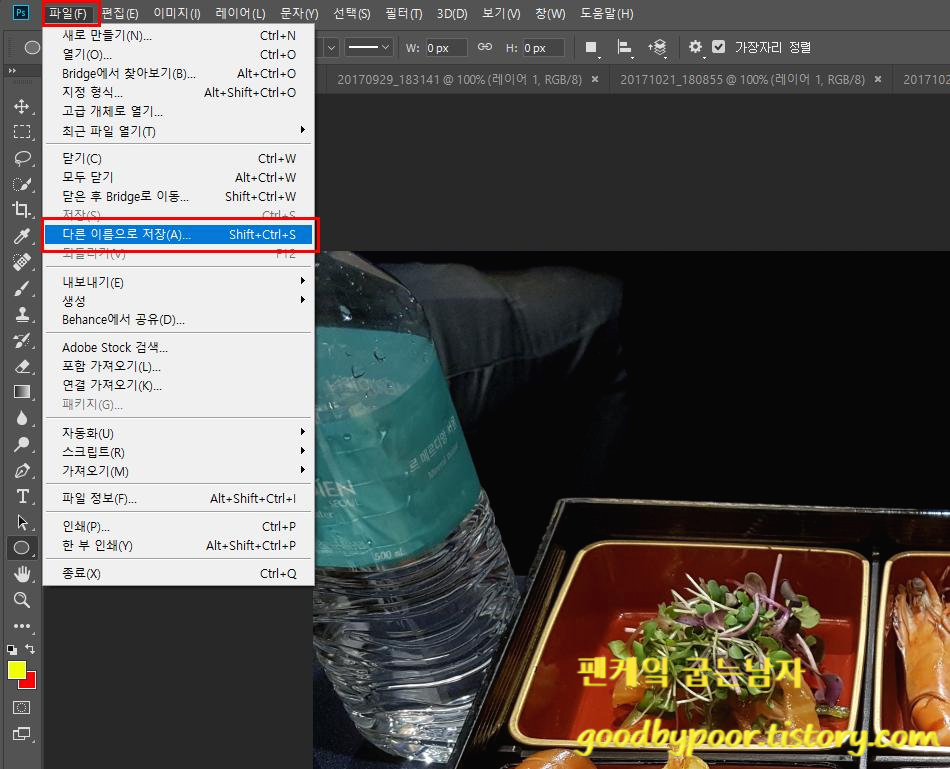
Task: Select the Rectangular Marquee tool
Action: (x=22, y=132)
